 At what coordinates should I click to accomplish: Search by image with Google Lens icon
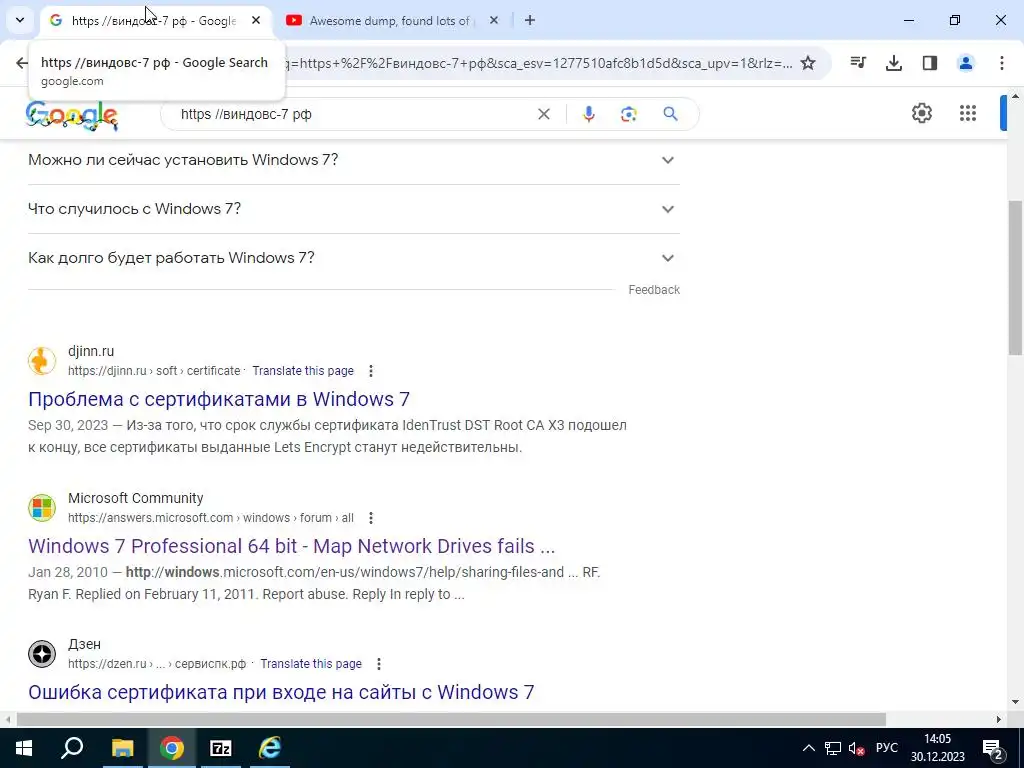[628, 114]
